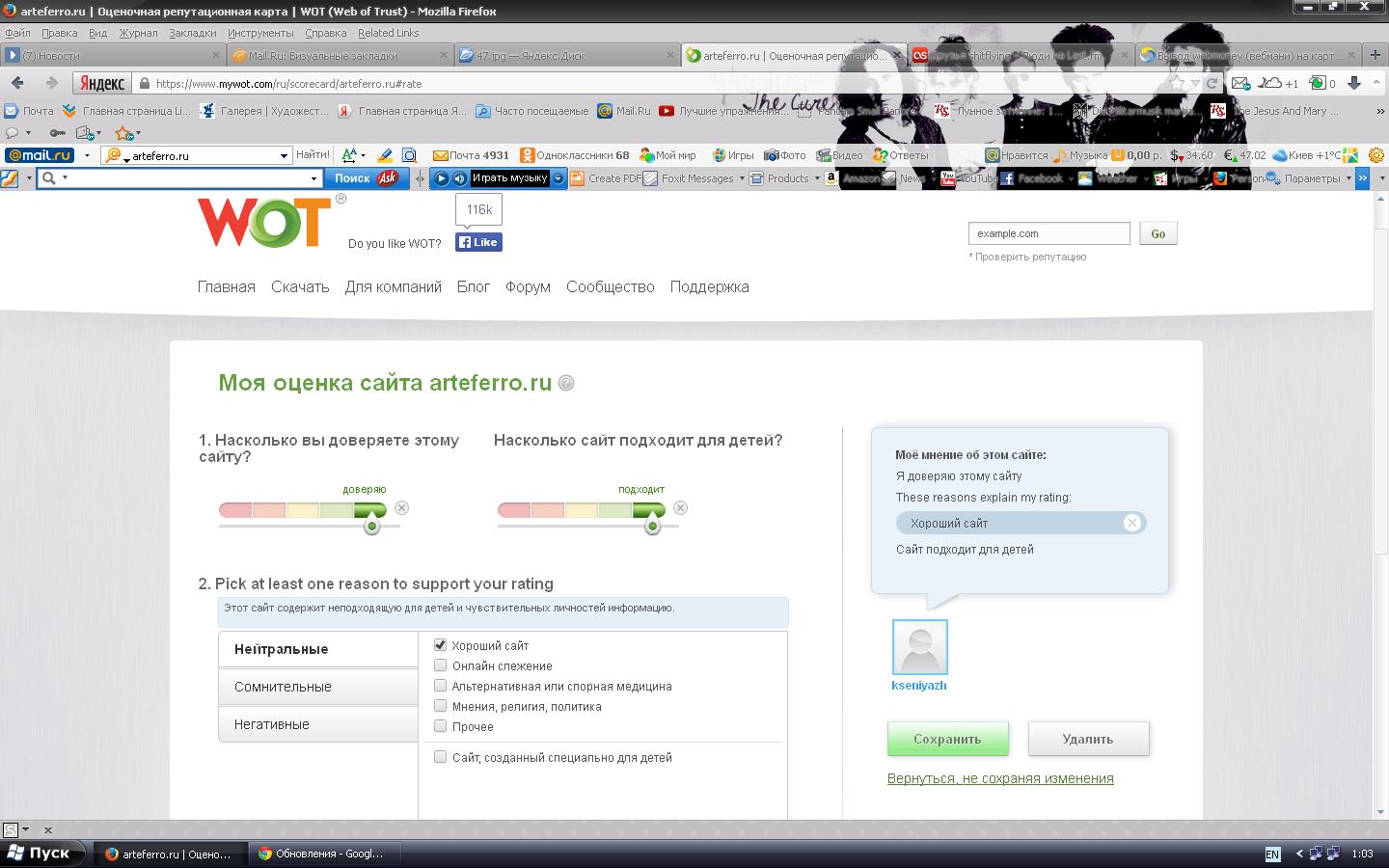Click the Create PDF toolbar button
Viewport: 1389px width, 868px height.
click(606, 178)
